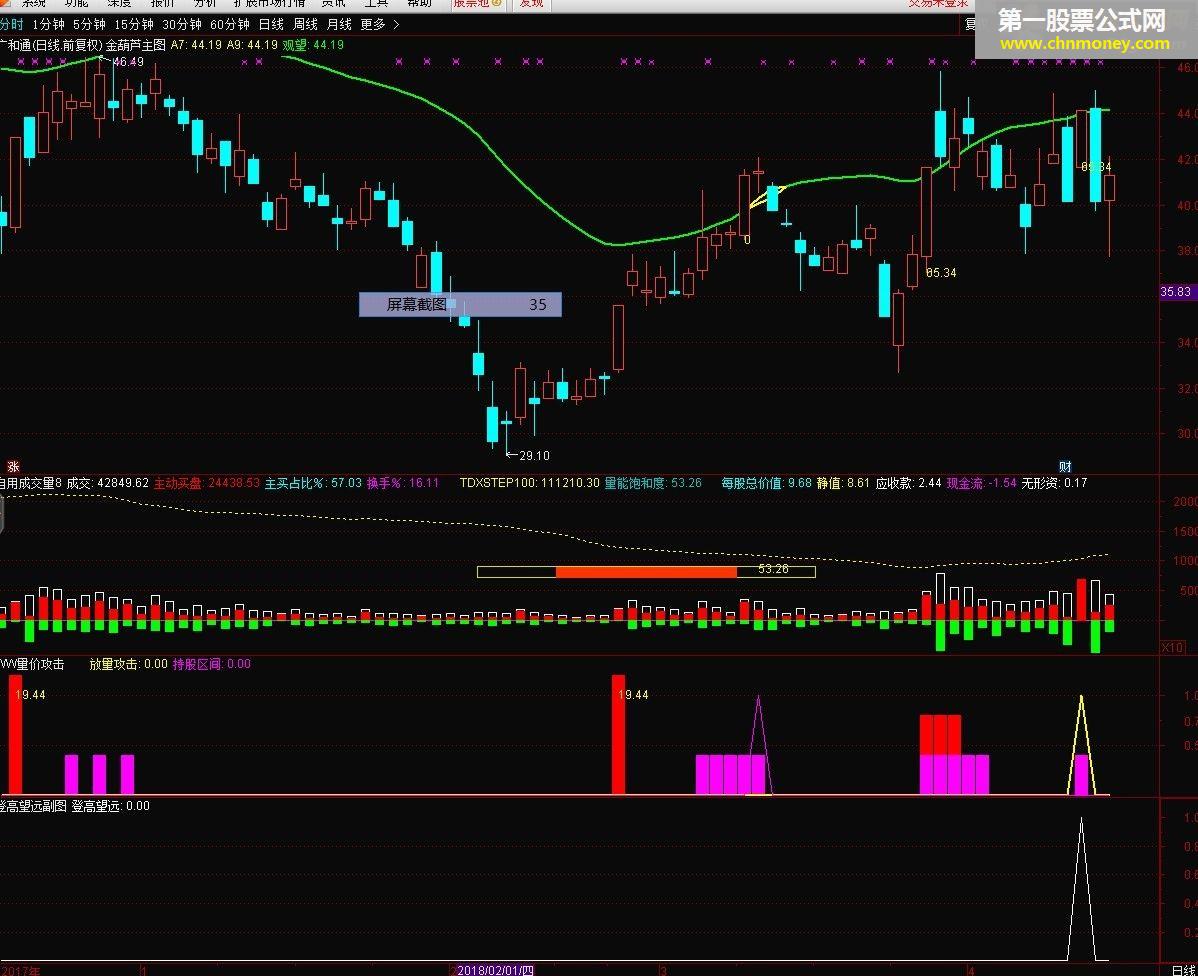This screenshot has height=976, width=1198.
Task: Select the 5分钟 period tab
Action: click(89, 24)
